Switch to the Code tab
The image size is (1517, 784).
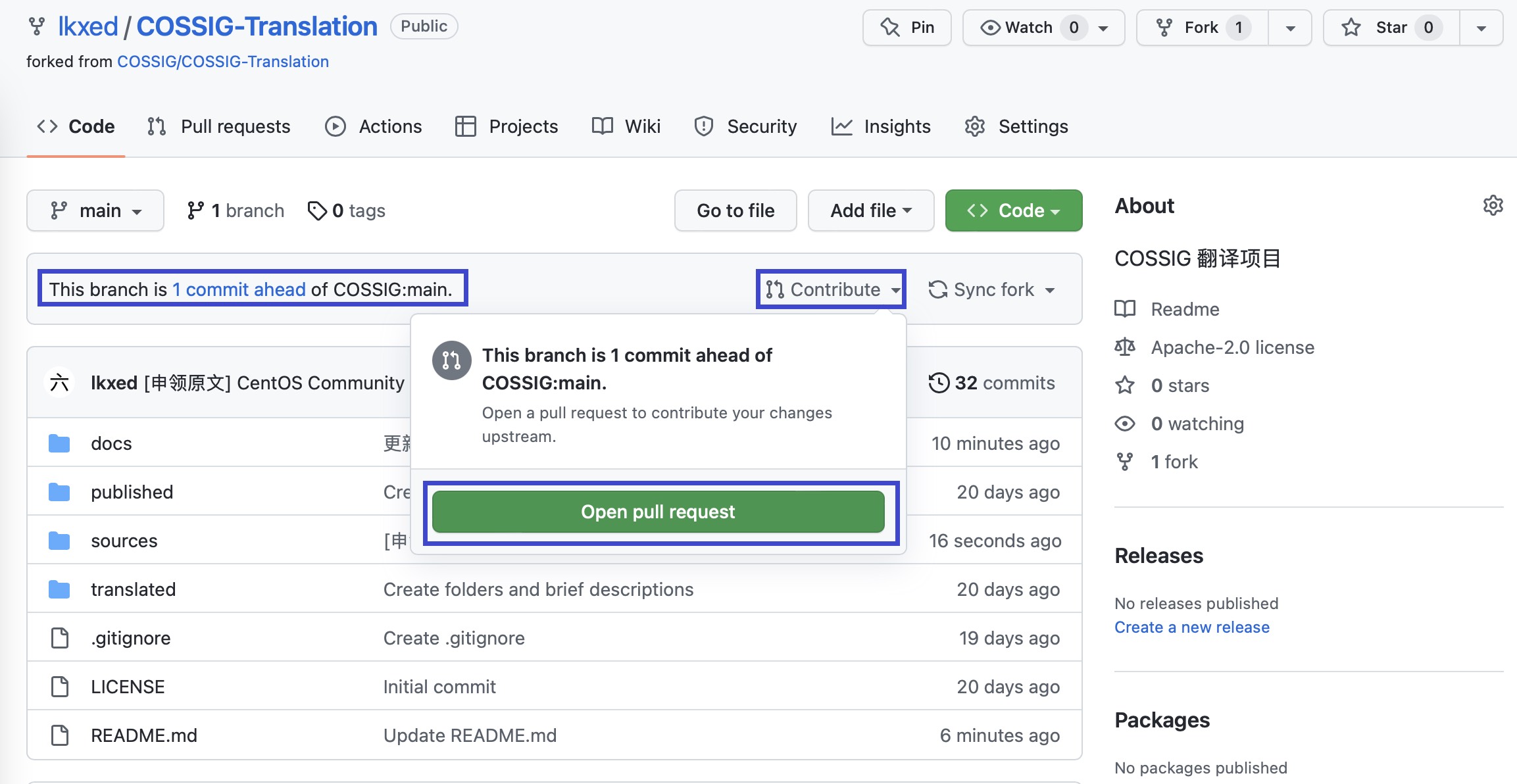[x=76, y=126]
